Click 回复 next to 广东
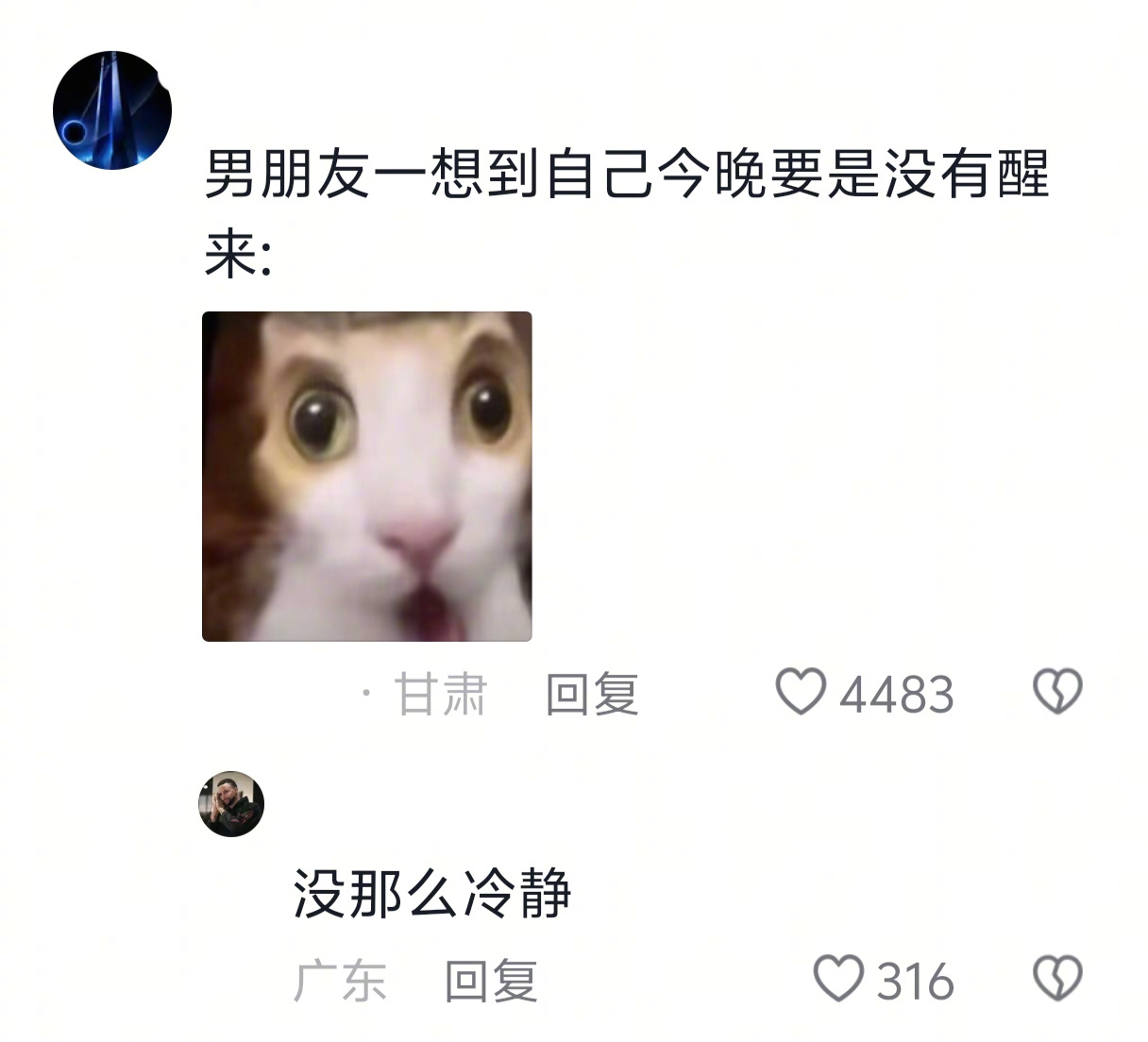Image resolution: width=1148 pixels, height=1042 pixels. [491, 981]
